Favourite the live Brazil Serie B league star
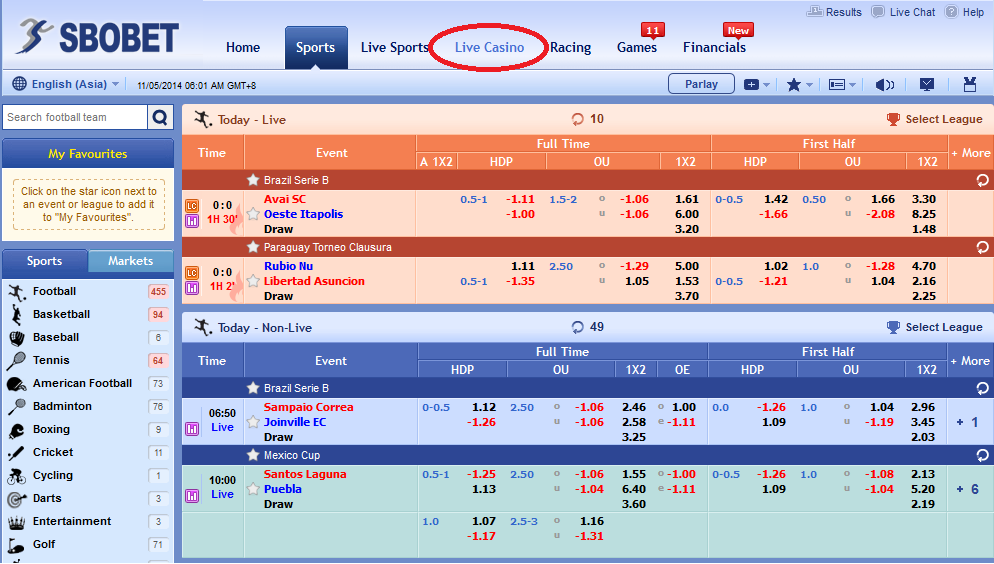Viewport: 994px width, 564px height. pyautogui.click(x=253, y=180)
